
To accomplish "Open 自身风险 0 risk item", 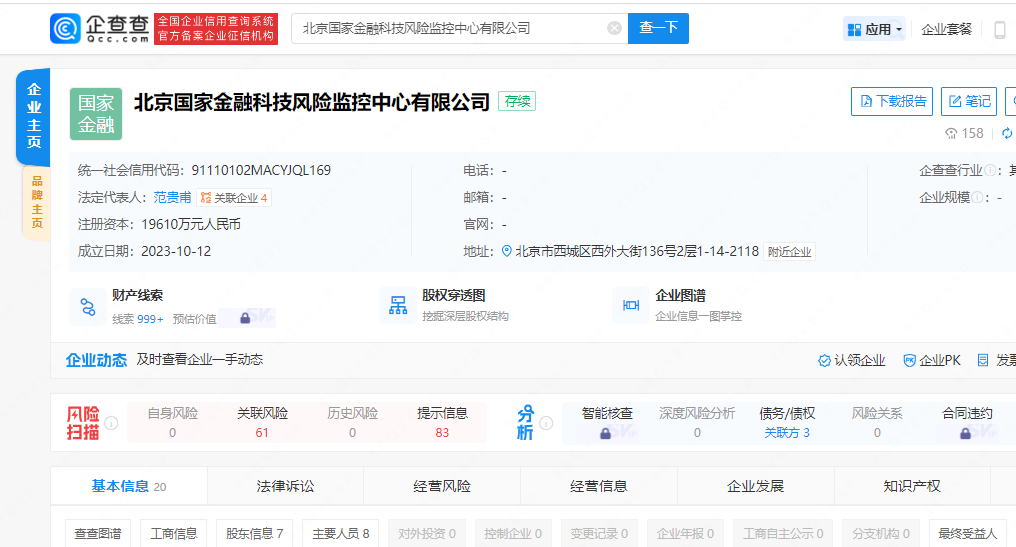I will [x=172, y=423].
